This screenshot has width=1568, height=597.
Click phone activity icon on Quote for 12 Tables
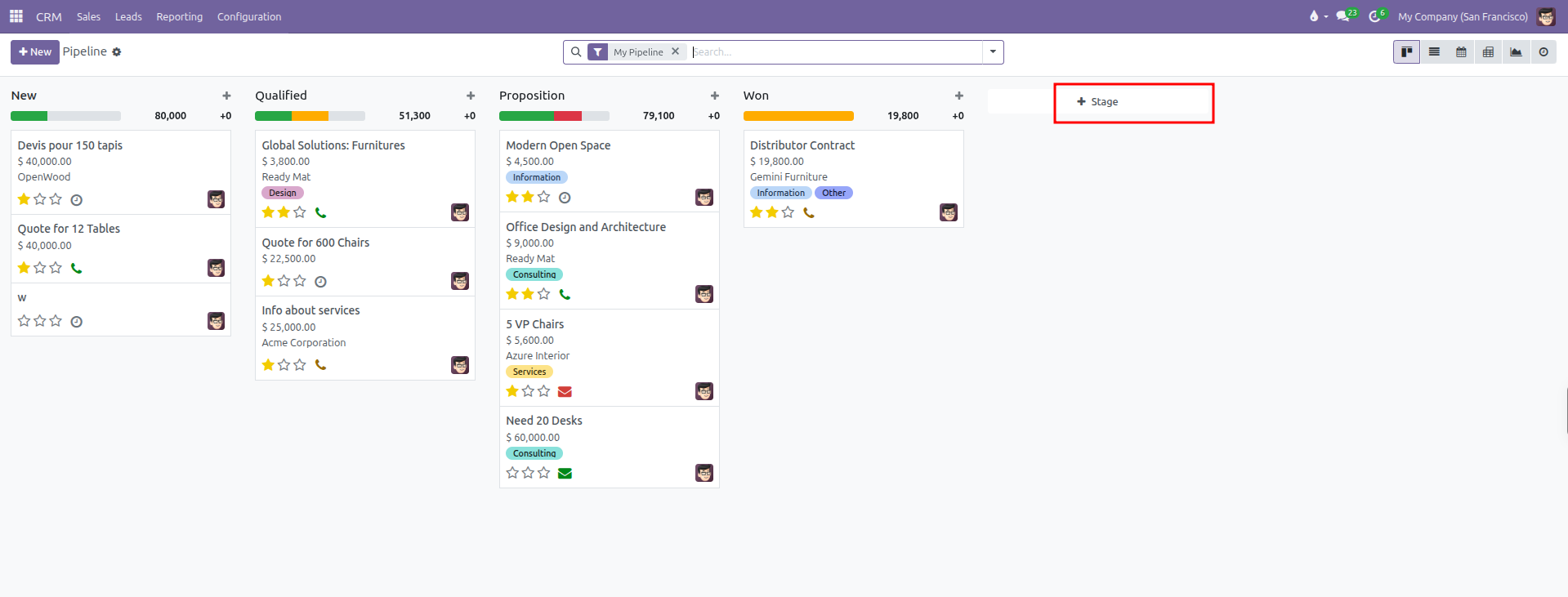pyautogui.click(x=76, y=268)
